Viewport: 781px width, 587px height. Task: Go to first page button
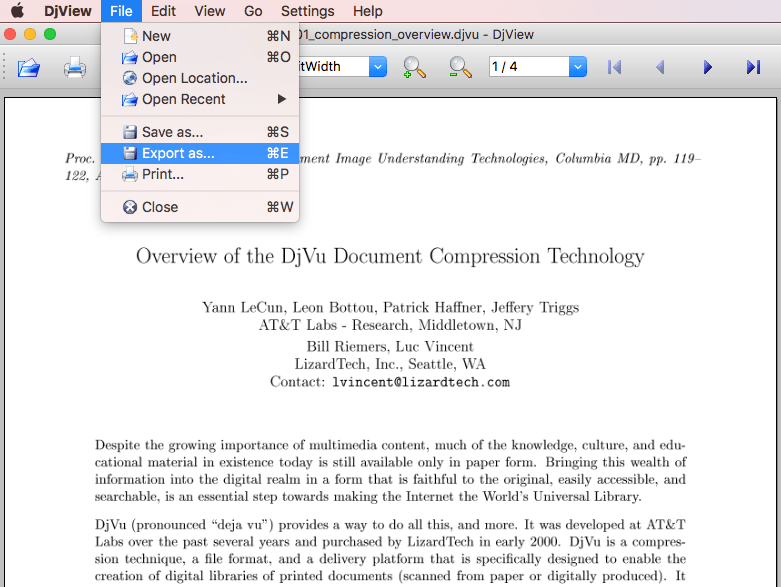(x=615, y=67)
